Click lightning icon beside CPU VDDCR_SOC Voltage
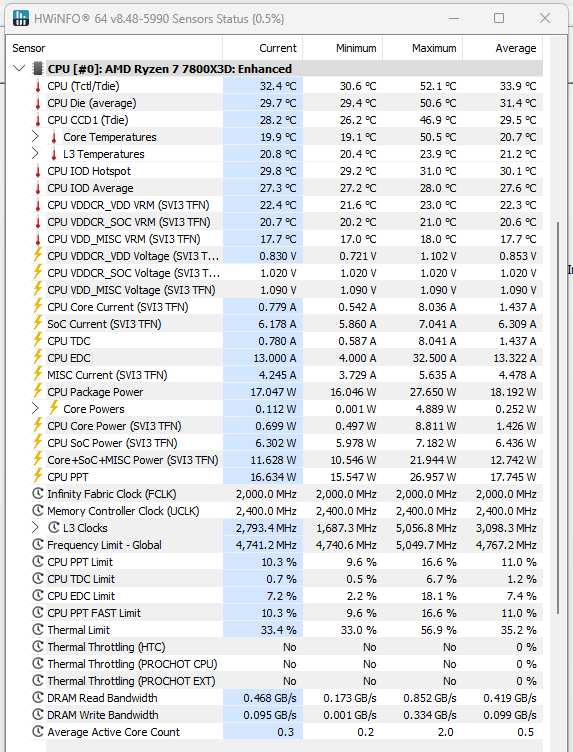573x752 pixels. click(x=38, y=272)
